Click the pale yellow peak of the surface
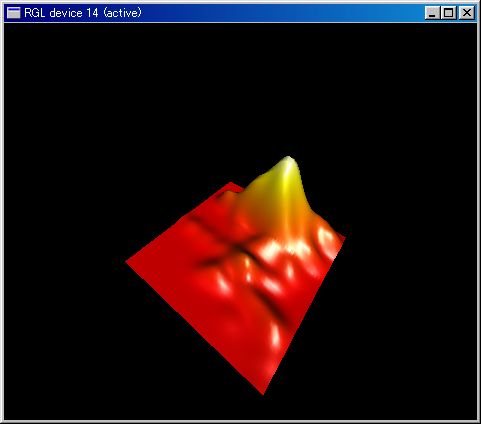Viewport: 482px width, 424px height. (x=289, y=161)
